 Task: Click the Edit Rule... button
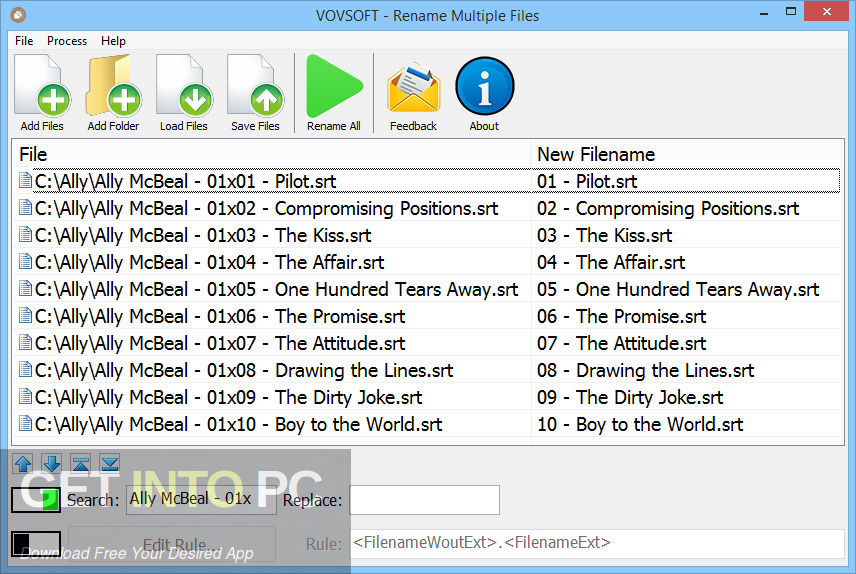click(172, 544)
